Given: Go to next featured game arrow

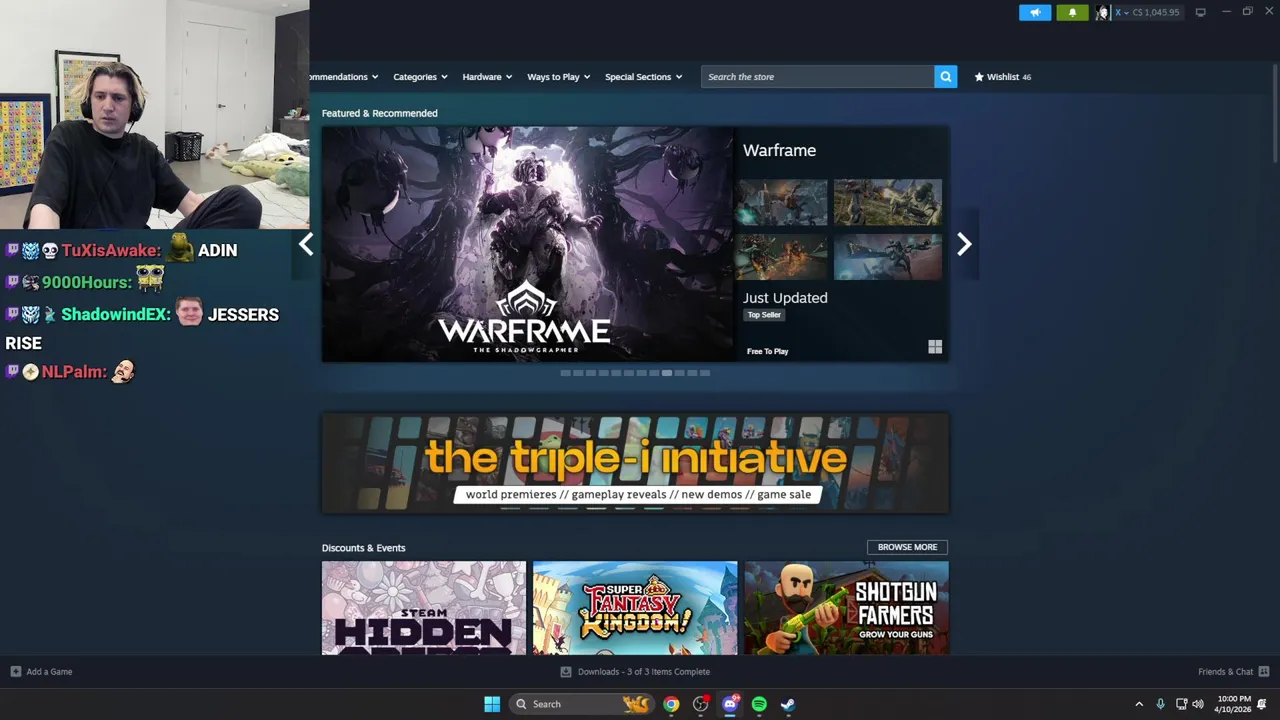Looking at the screenshot, I should coord(964,244).
